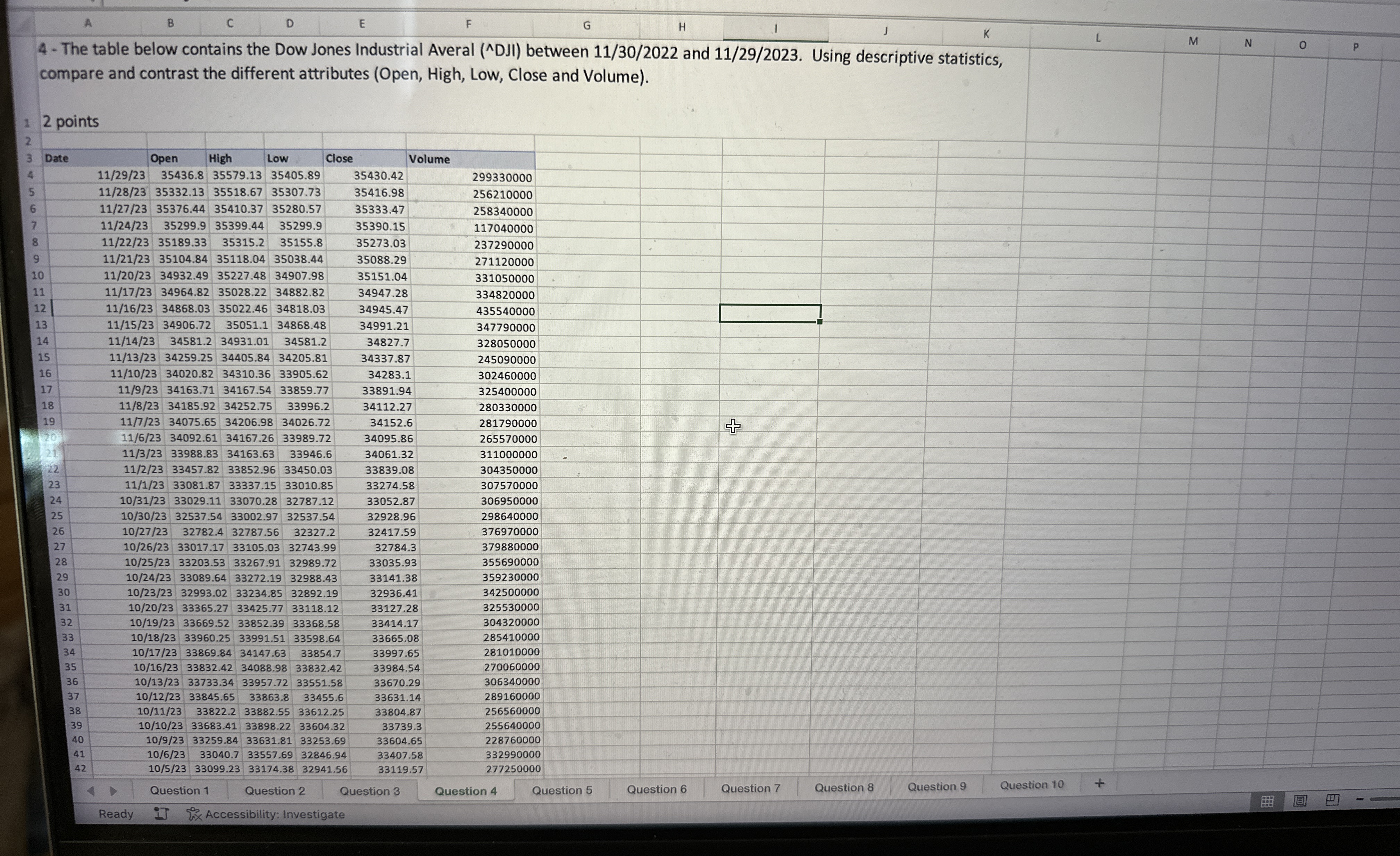Click the previous sheet navigation arrow
Viewport: 1400px width, 856px height.
click(91, 791)
